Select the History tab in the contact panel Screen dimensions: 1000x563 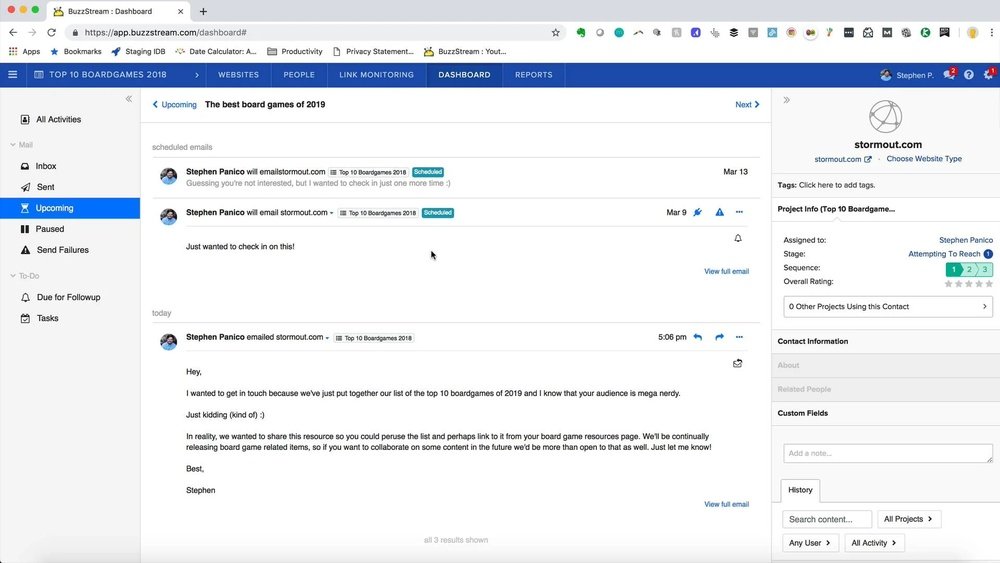click(x=800, y=490)
